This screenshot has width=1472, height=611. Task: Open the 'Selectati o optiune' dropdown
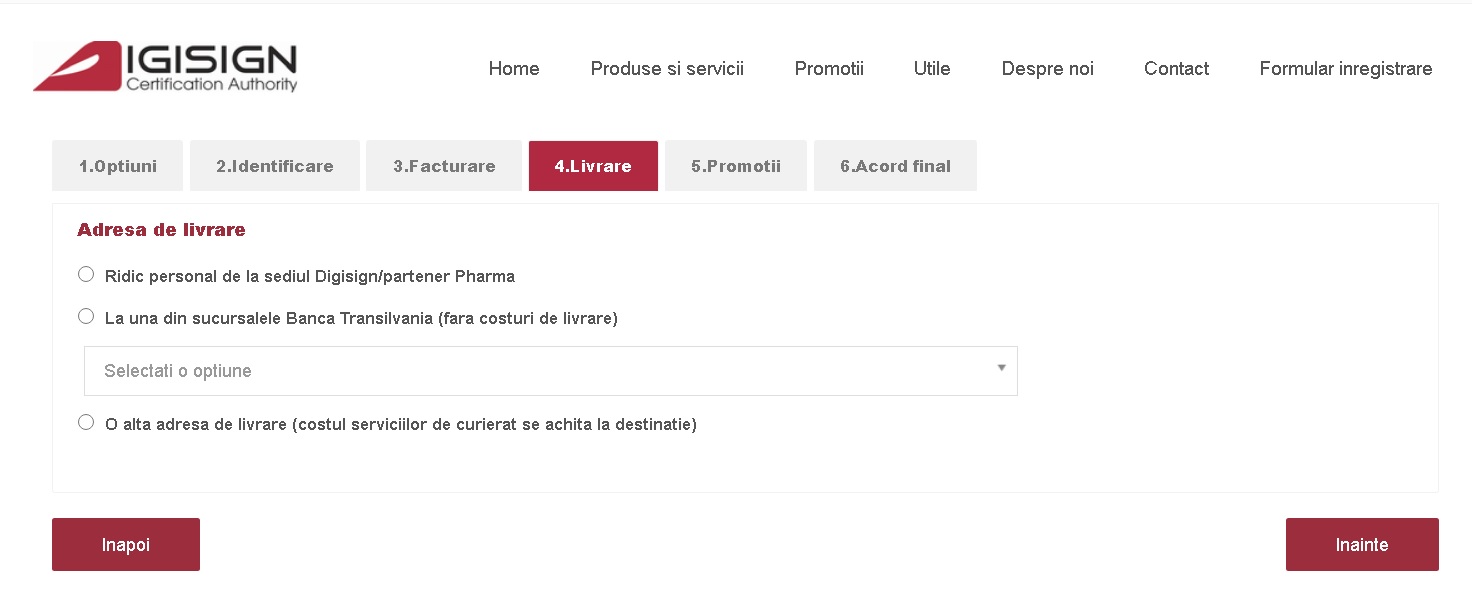point(551,371)
